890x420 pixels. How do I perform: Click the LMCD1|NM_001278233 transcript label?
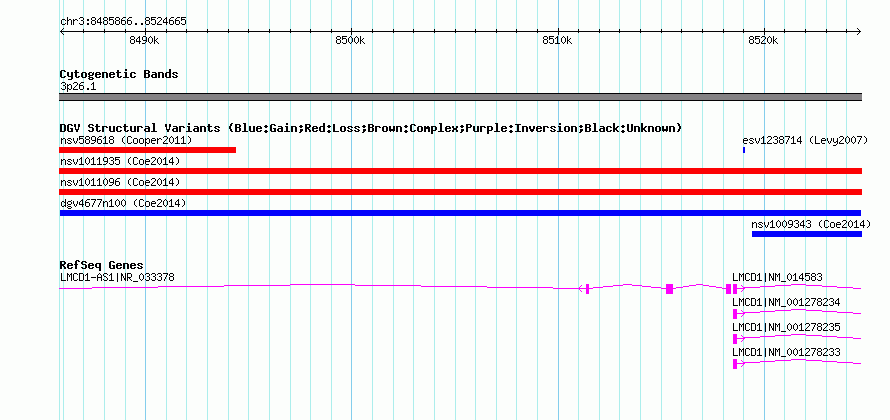coord(786,352)
